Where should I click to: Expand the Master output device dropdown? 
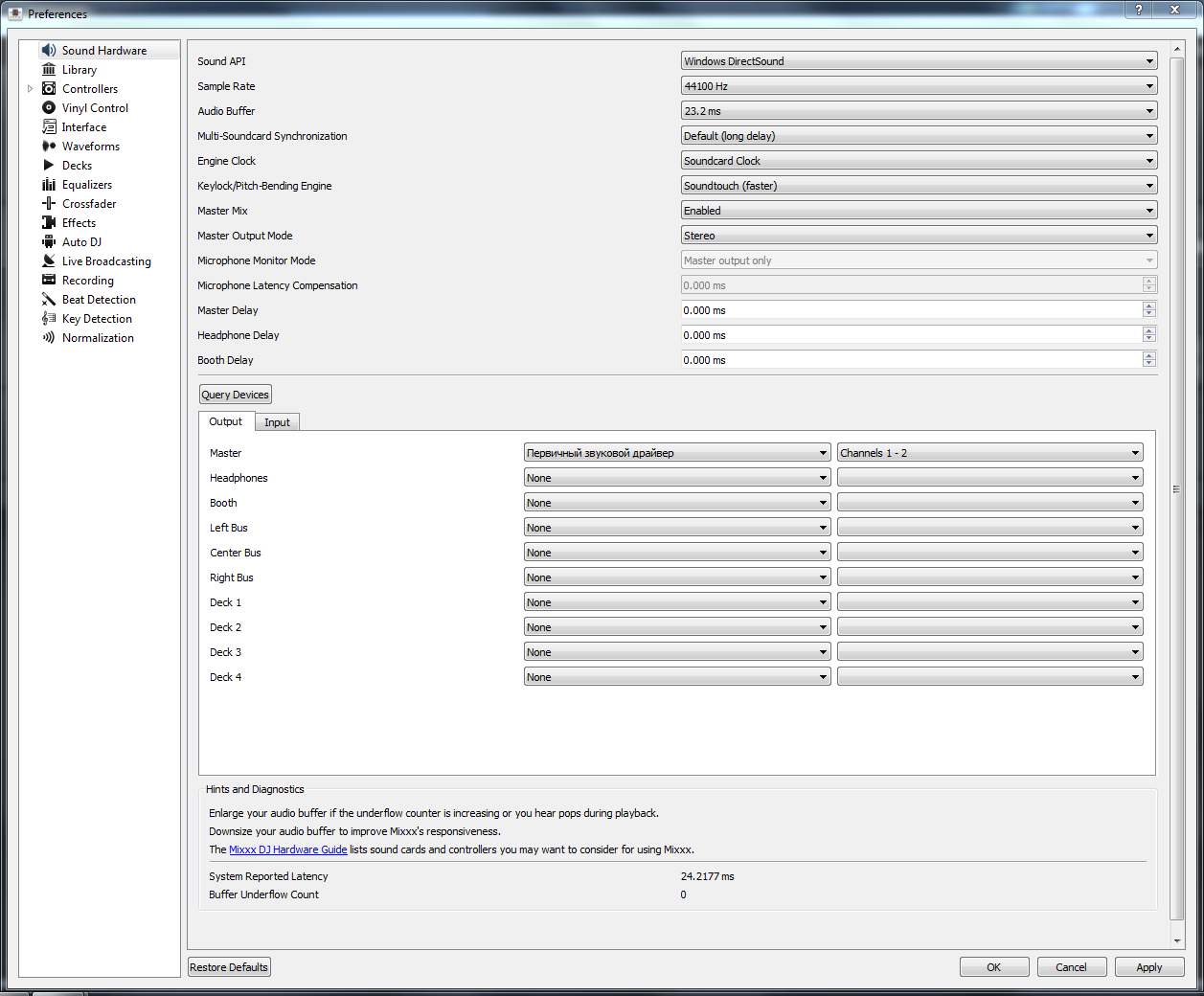click(676, 453)
